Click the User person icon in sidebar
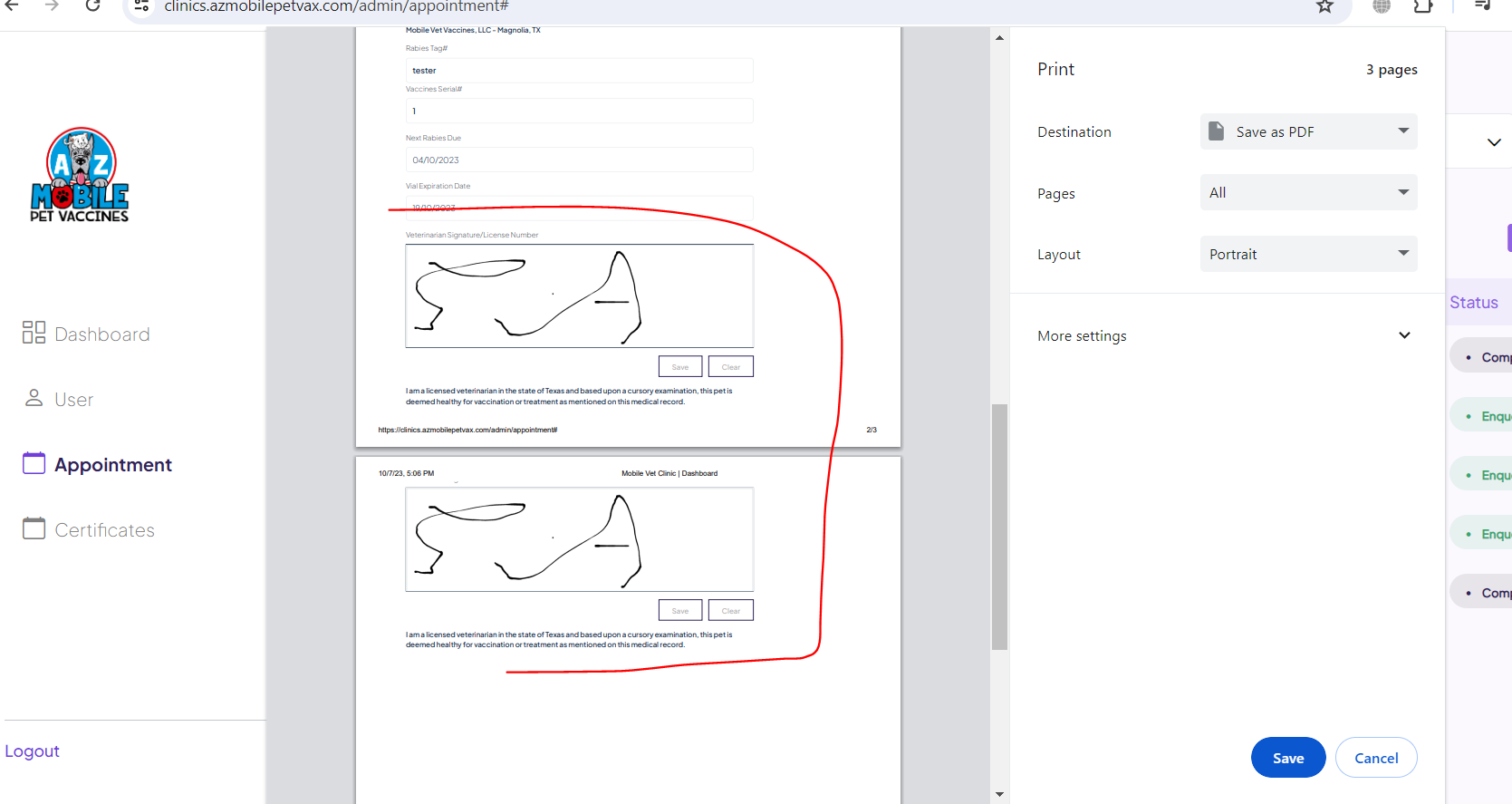 (34, 398)
